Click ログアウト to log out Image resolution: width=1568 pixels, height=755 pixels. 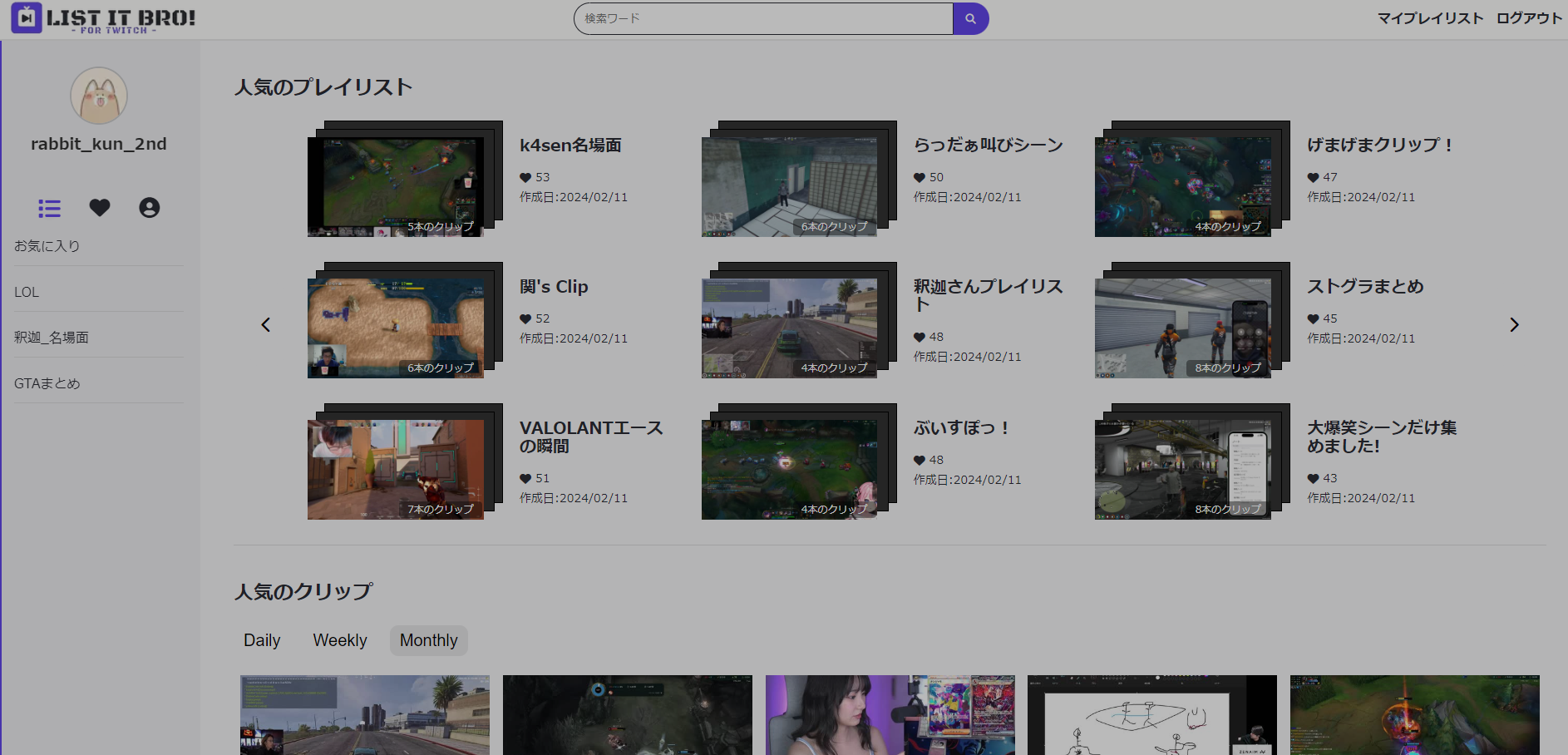click(x=1529, y=18)
